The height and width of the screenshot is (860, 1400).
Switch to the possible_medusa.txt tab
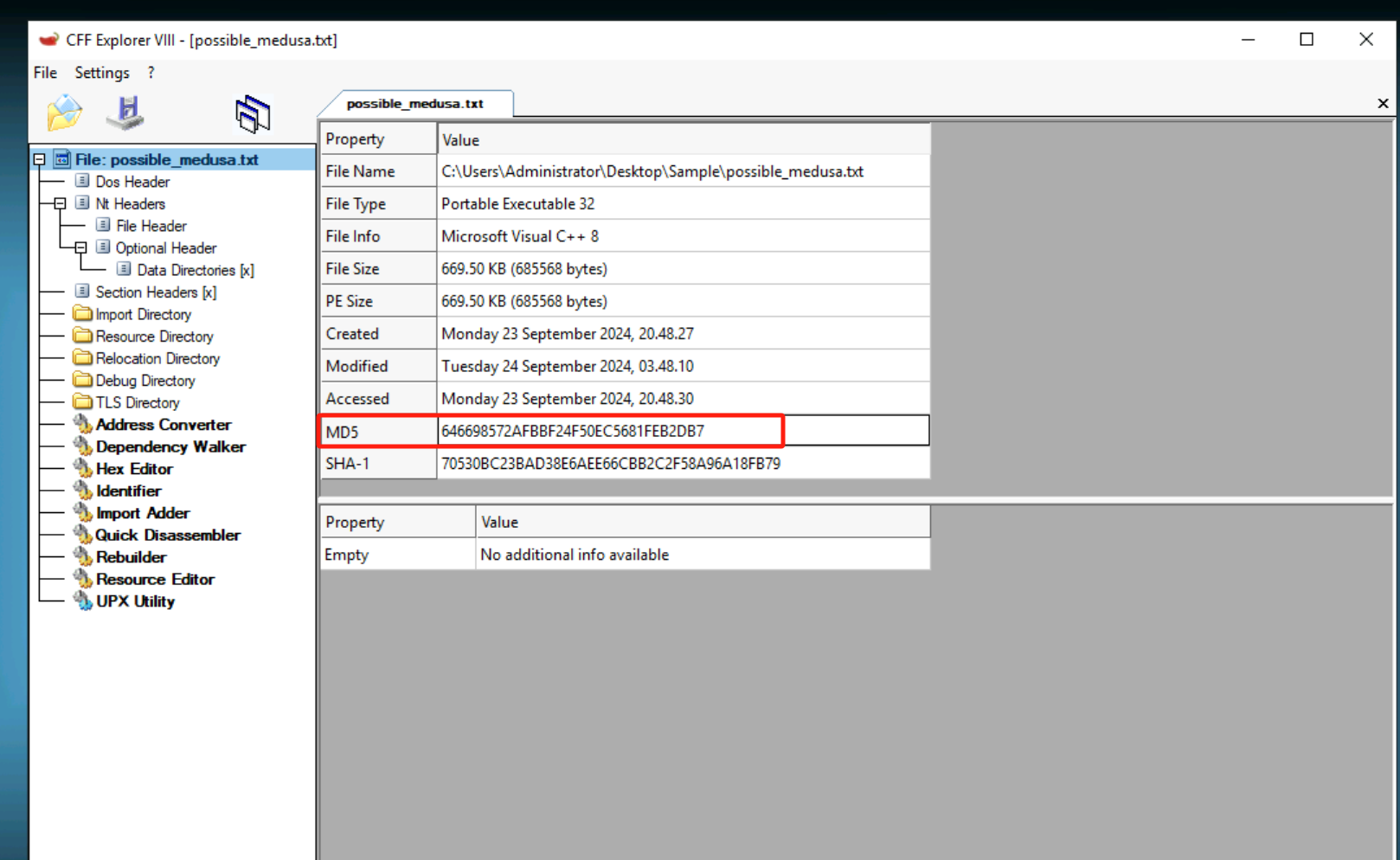point(415,103)
